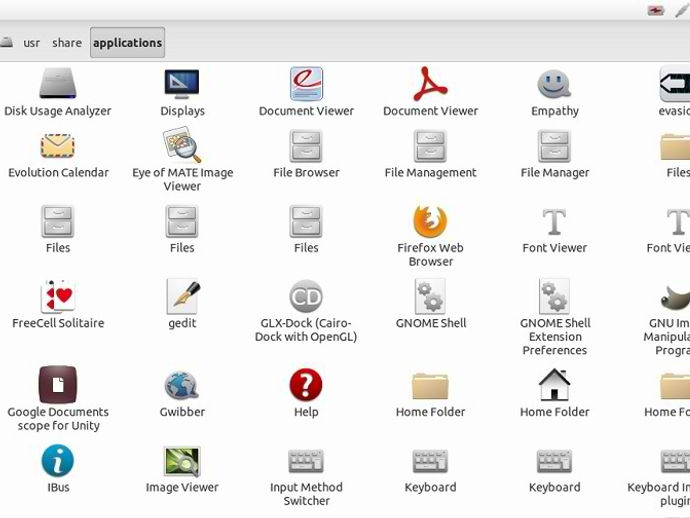Screen dimensions: 690x518
Task: Click the battery indicator in top panel
Action: pos(656,11)
